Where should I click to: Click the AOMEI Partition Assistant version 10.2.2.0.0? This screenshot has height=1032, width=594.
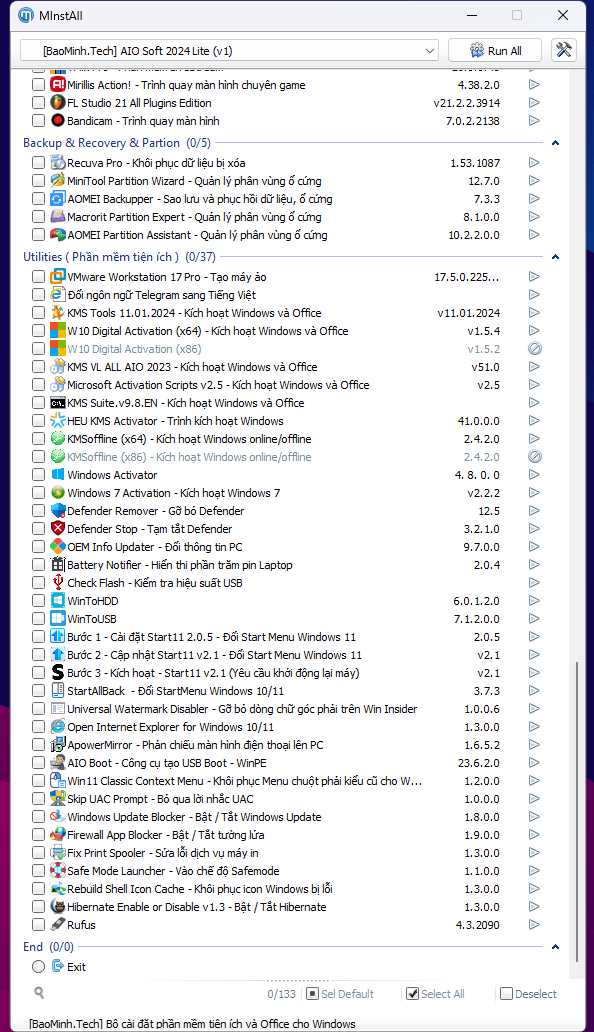pos(474,234)
